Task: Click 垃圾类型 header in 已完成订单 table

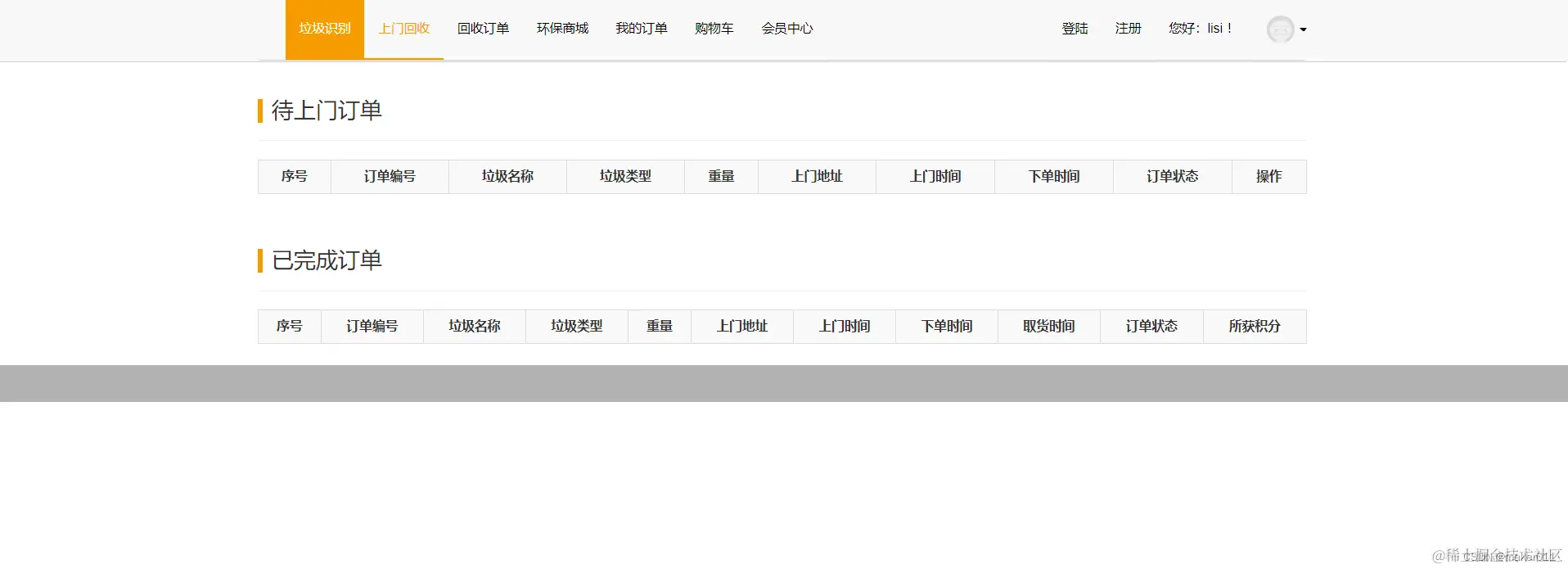Action: 577,327
